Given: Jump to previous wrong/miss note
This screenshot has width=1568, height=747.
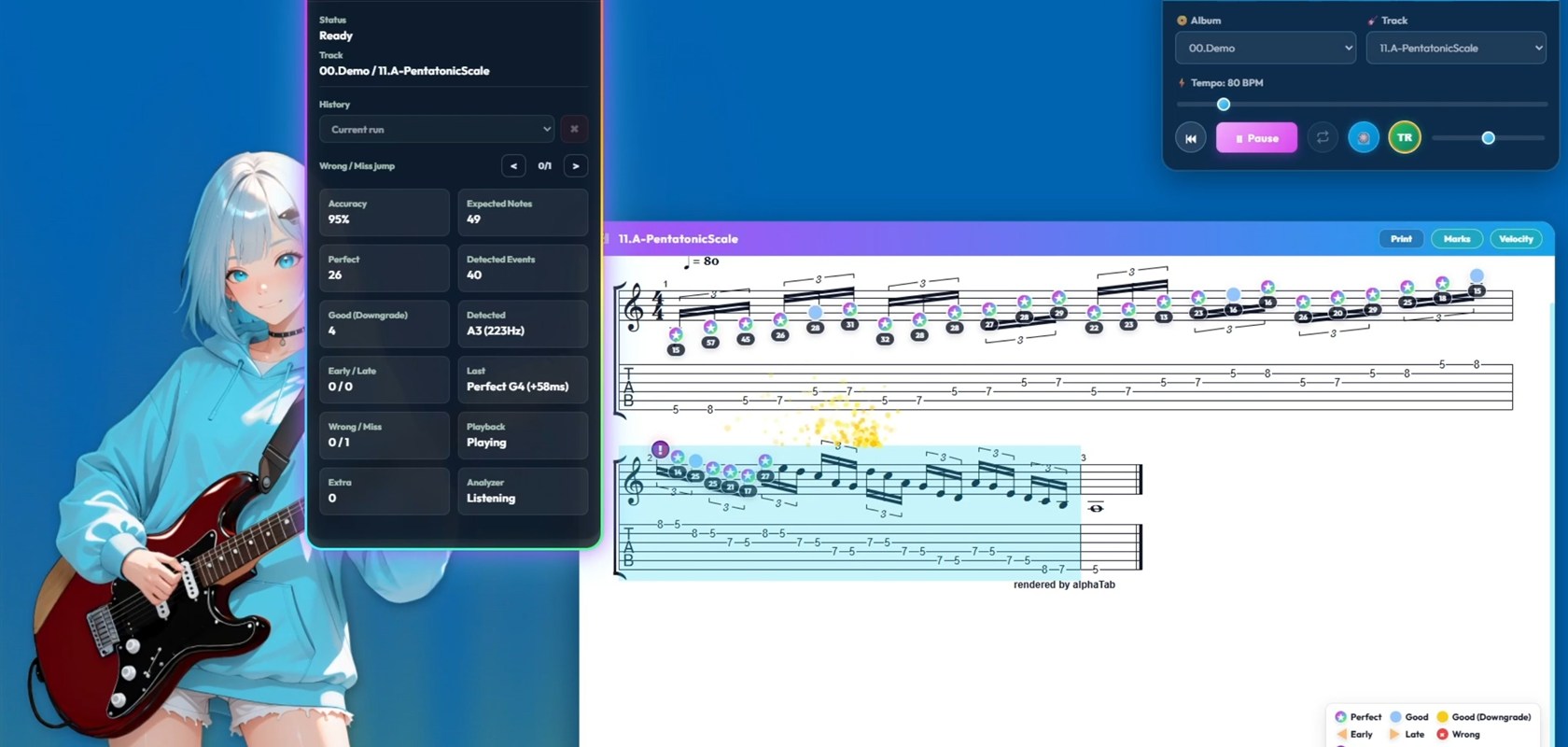Looking at the screenshot, I should point(513,166).
